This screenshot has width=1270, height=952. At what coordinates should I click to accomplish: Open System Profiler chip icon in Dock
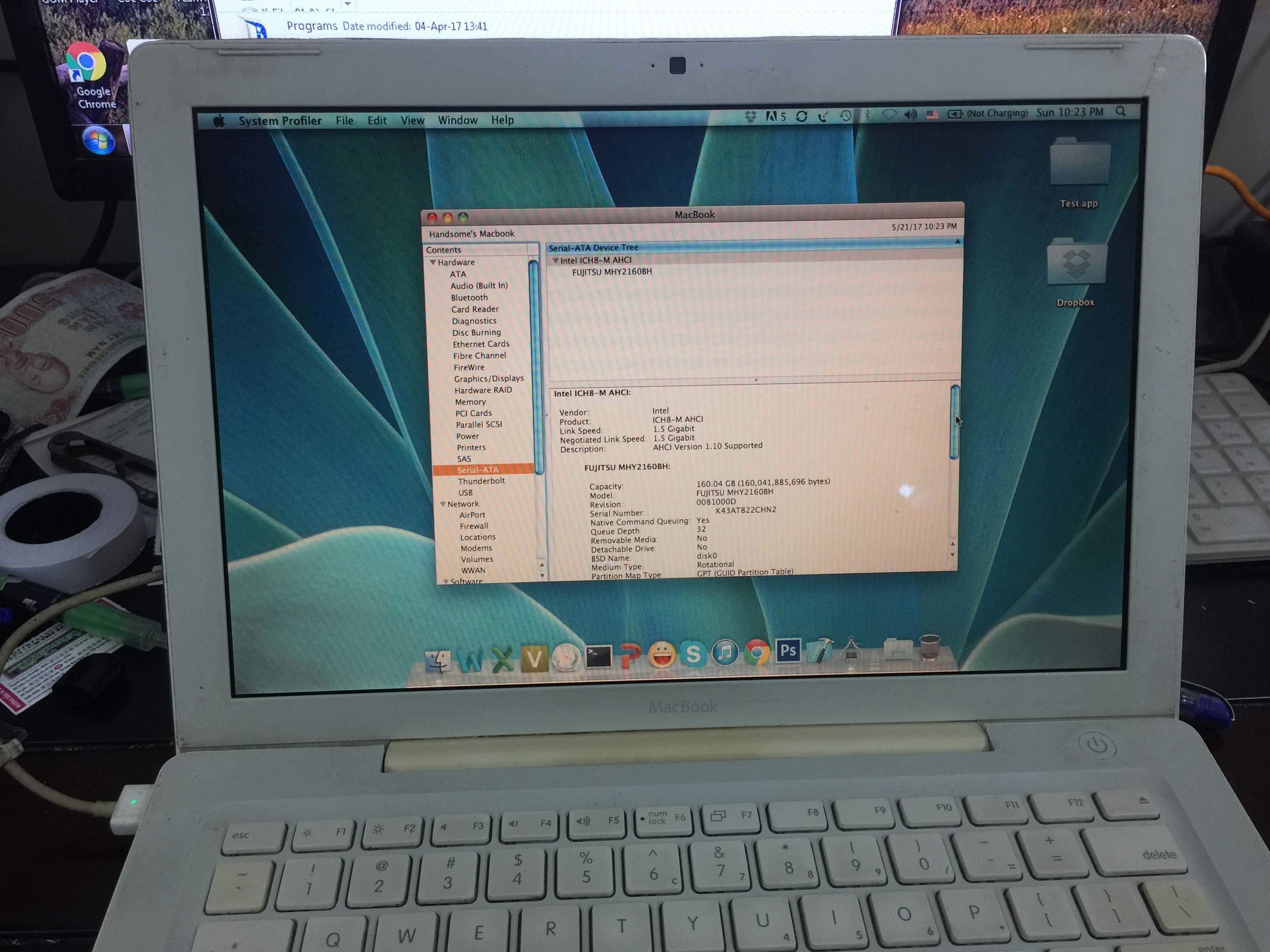point(851,649)
